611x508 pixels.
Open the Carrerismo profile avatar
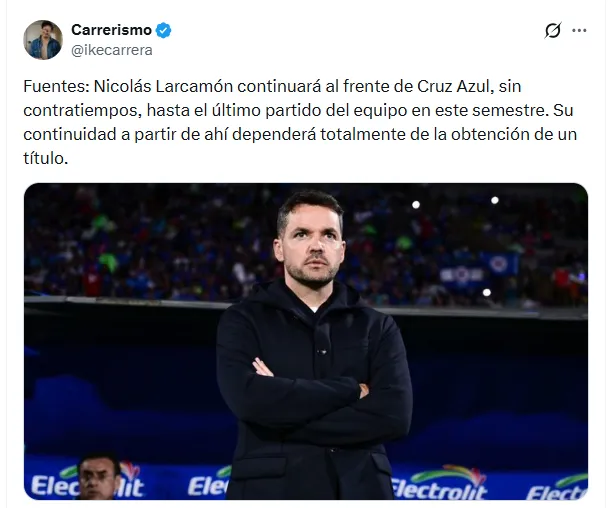tap(43, 39)
